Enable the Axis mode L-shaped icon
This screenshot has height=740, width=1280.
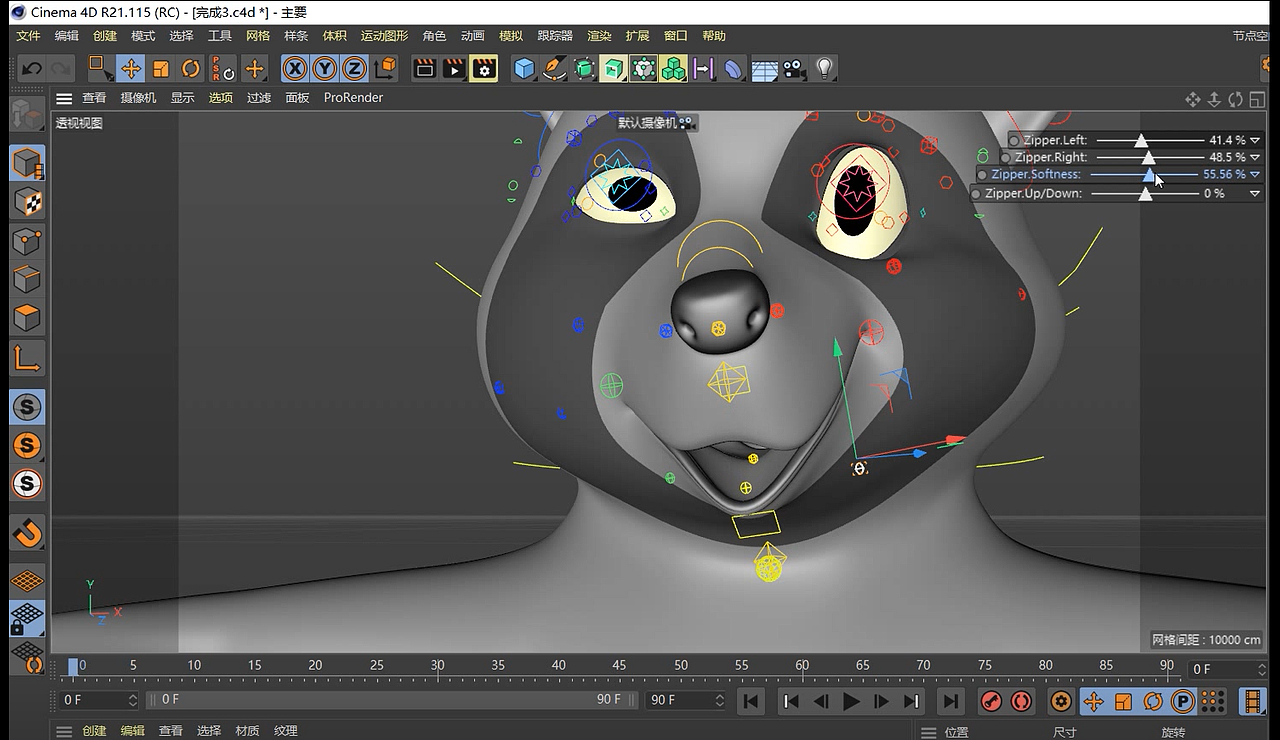click(x=27, y=358)
